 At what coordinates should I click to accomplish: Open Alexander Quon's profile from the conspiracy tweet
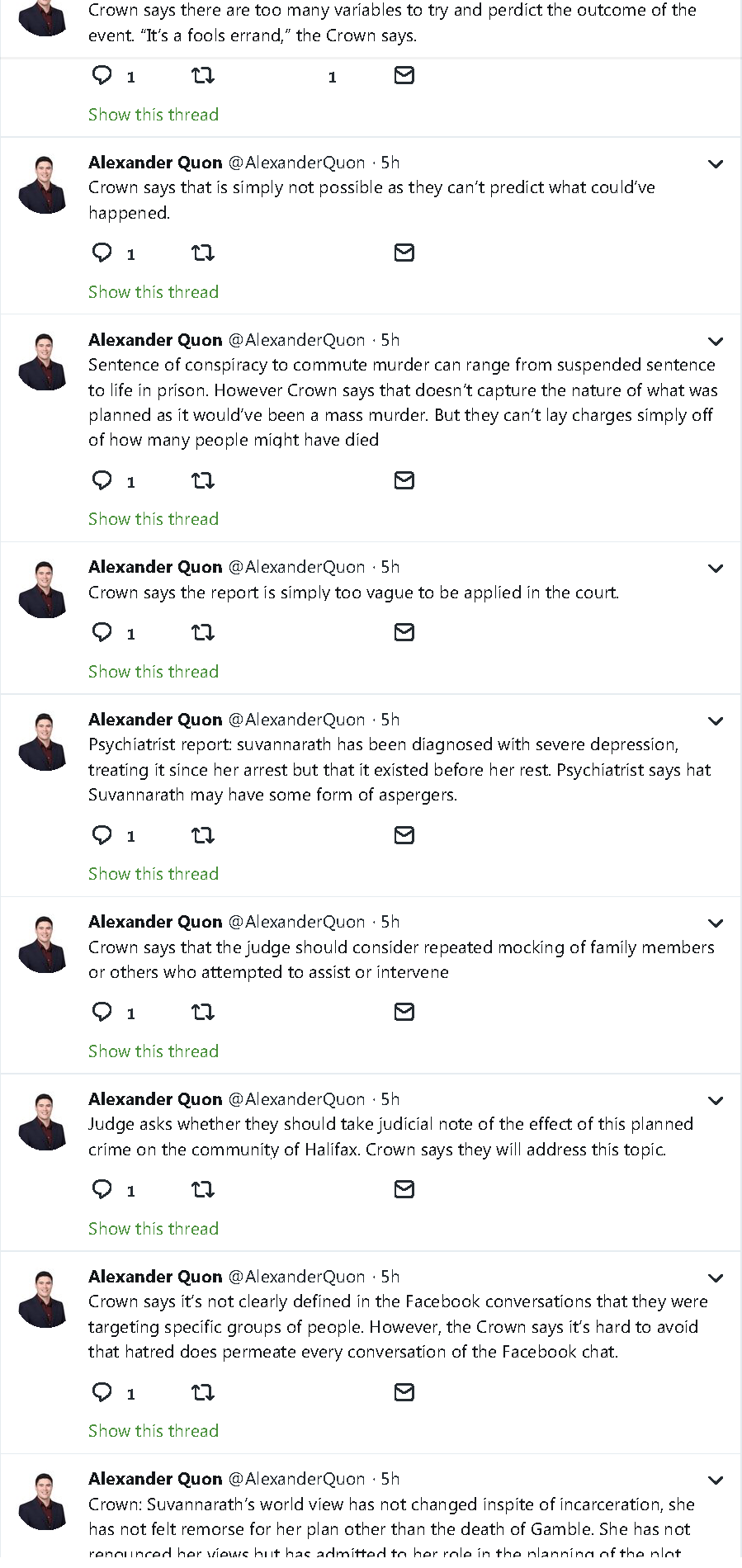click(155, 340)
